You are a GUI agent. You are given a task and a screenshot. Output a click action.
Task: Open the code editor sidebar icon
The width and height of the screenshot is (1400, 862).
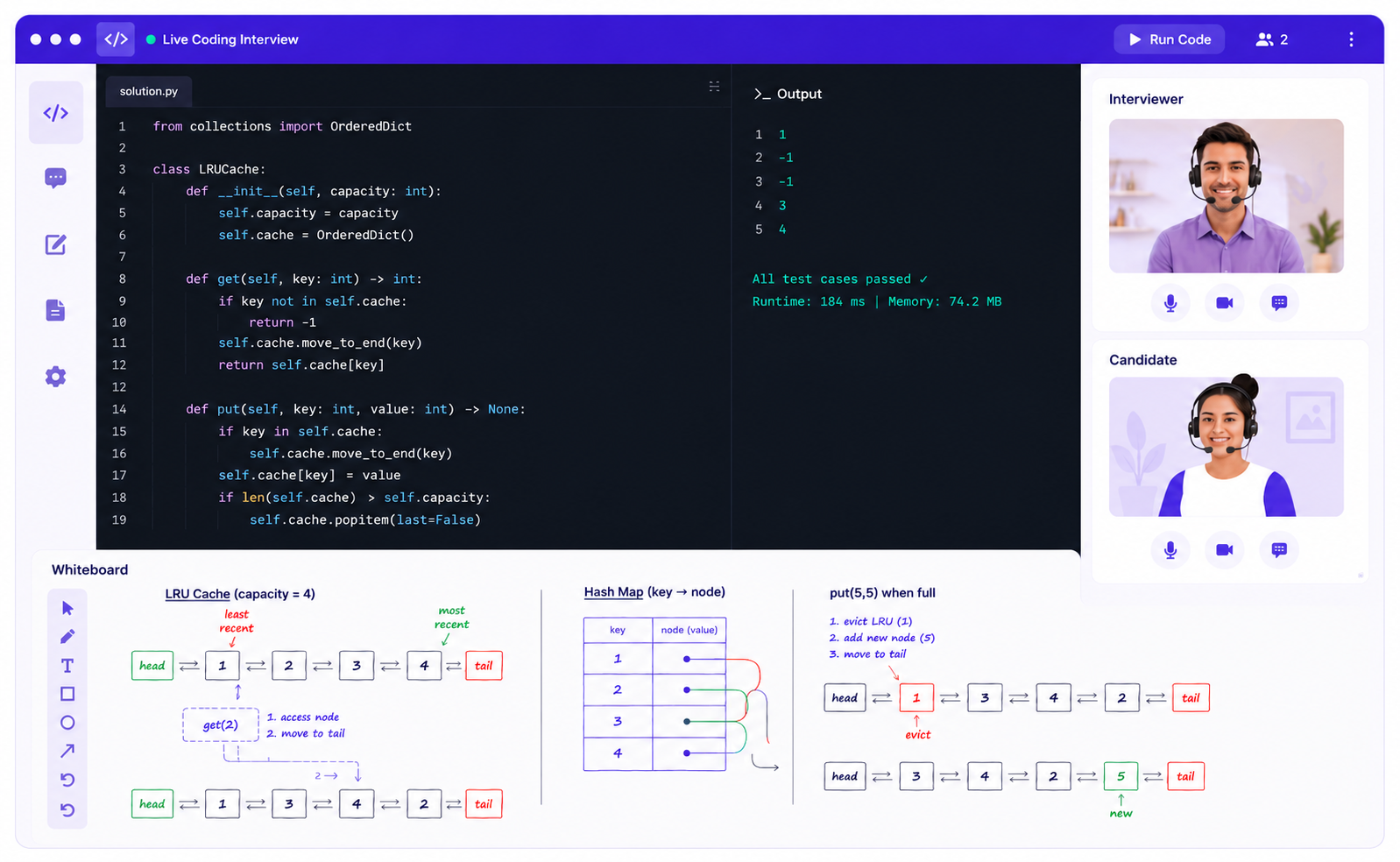(x=56, y=113)
